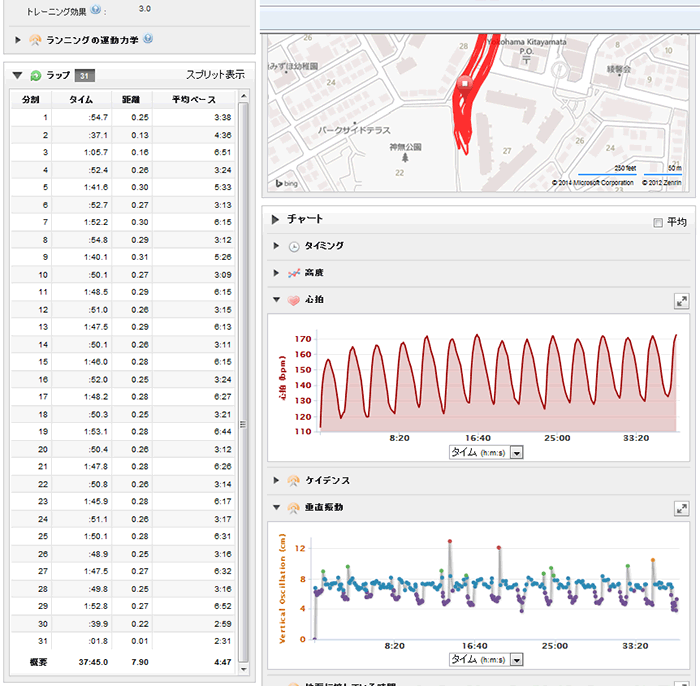The width and height of the screenshot is (700, 686).
Task: Expand the タイミング section
Action: 276,246
